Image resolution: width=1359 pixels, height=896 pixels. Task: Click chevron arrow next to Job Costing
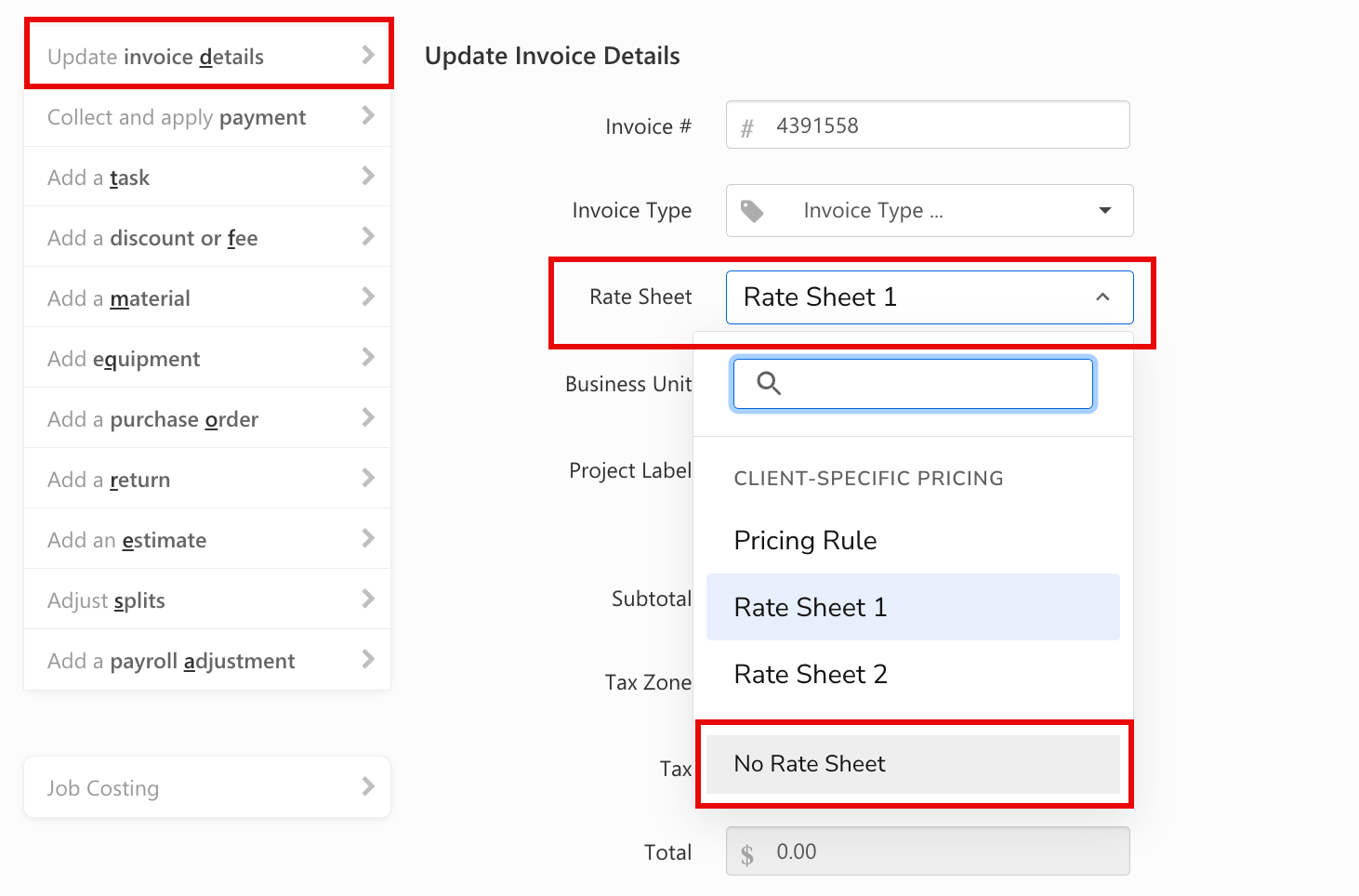point(368,787)
